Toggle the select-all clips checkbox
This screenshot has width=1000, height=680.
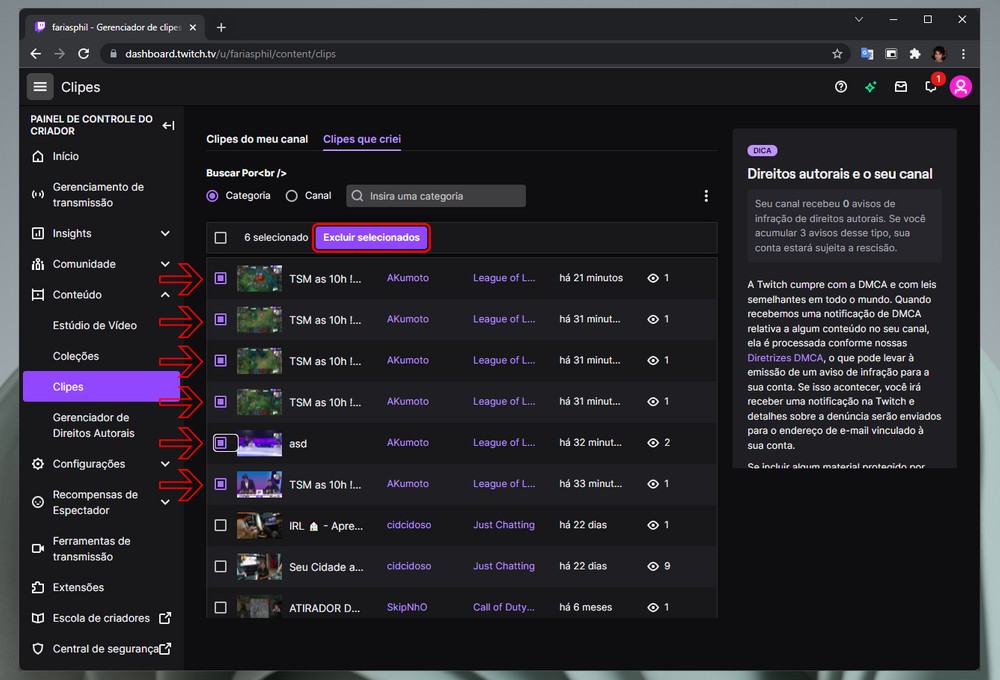221,238
